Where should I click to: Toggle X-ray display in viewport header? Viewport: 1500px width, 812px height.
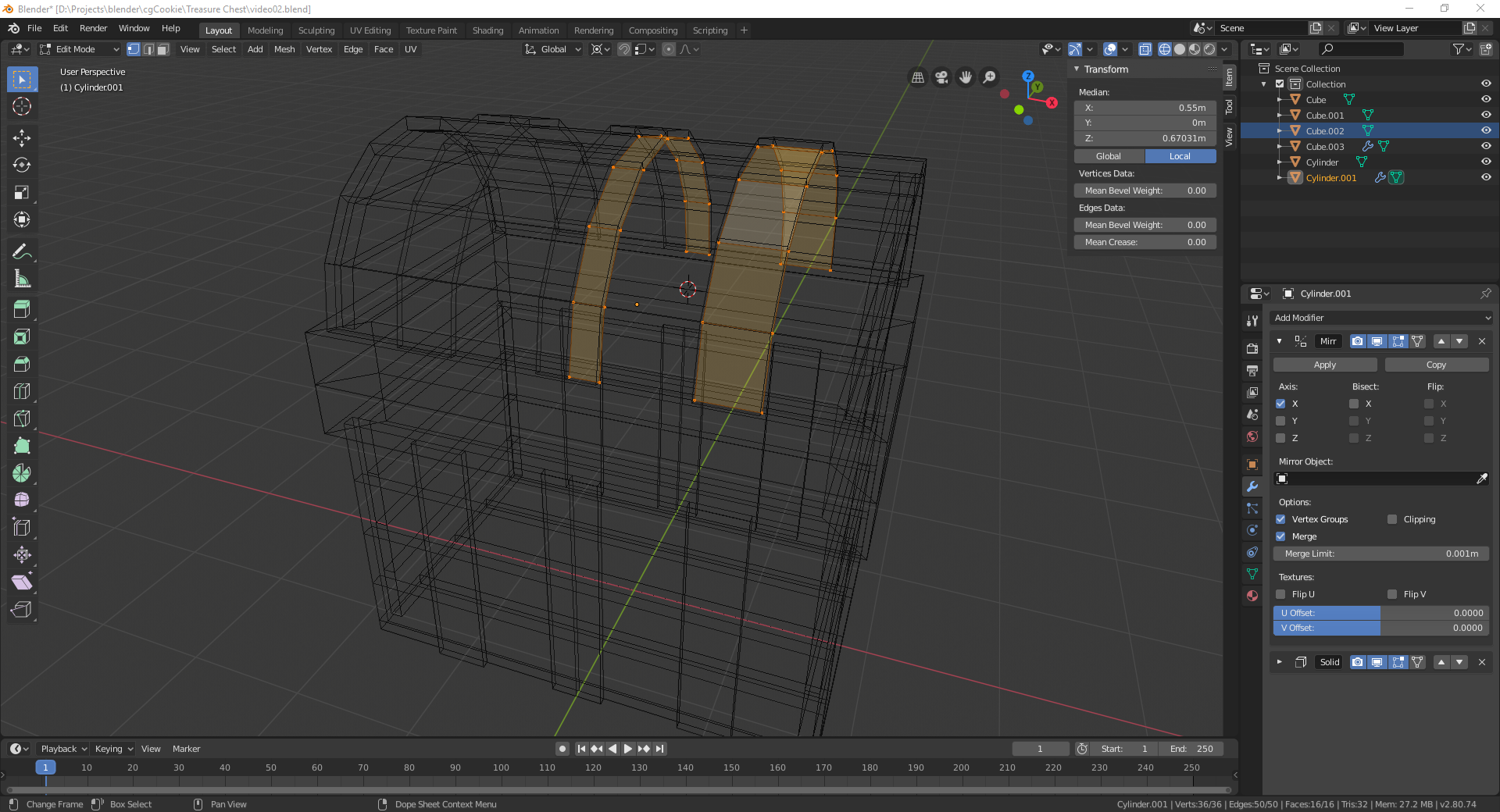pos(1145,49)
